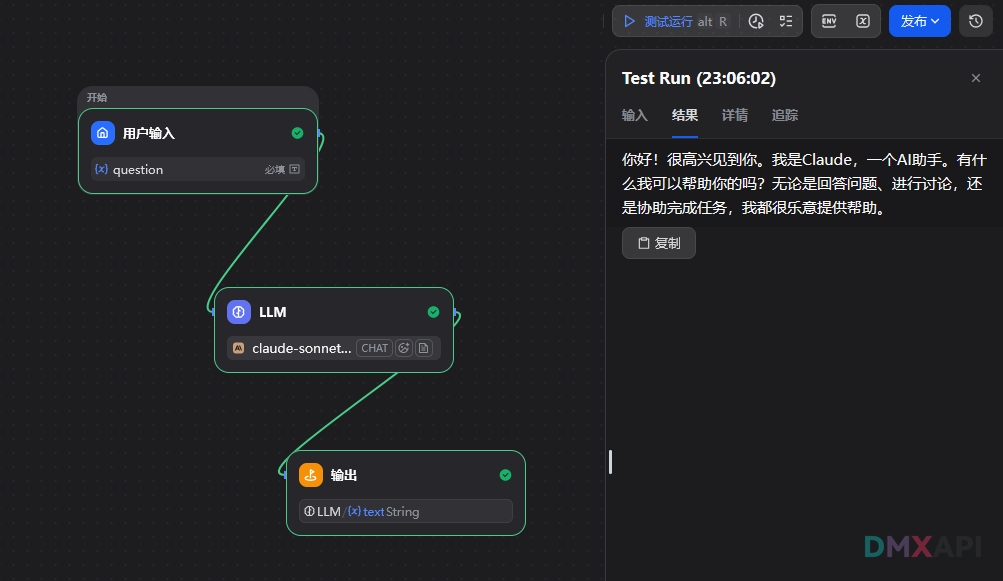This screenshot has height=581, width=1003.
Task: Click the green status check on 用户输入 node
Action: click(297, 133)
